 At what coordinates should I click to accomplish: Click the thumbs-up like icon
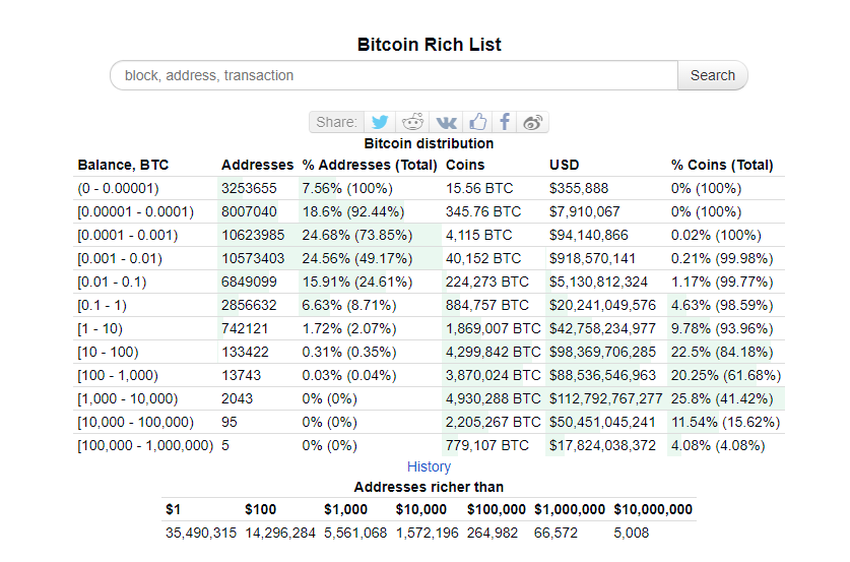tap(478, 122)
